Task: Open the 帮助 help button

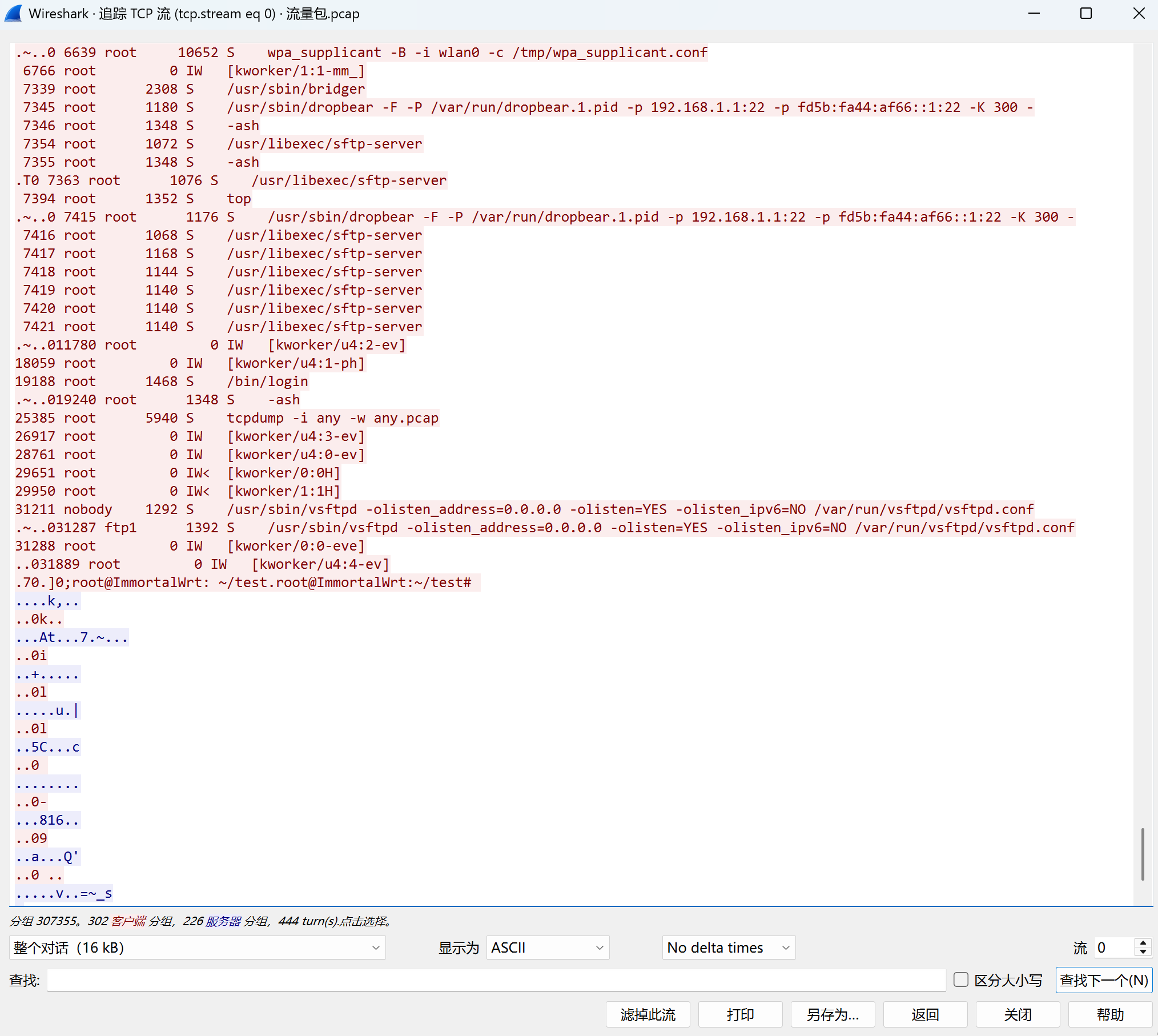Action: tap(1110, 1015)
